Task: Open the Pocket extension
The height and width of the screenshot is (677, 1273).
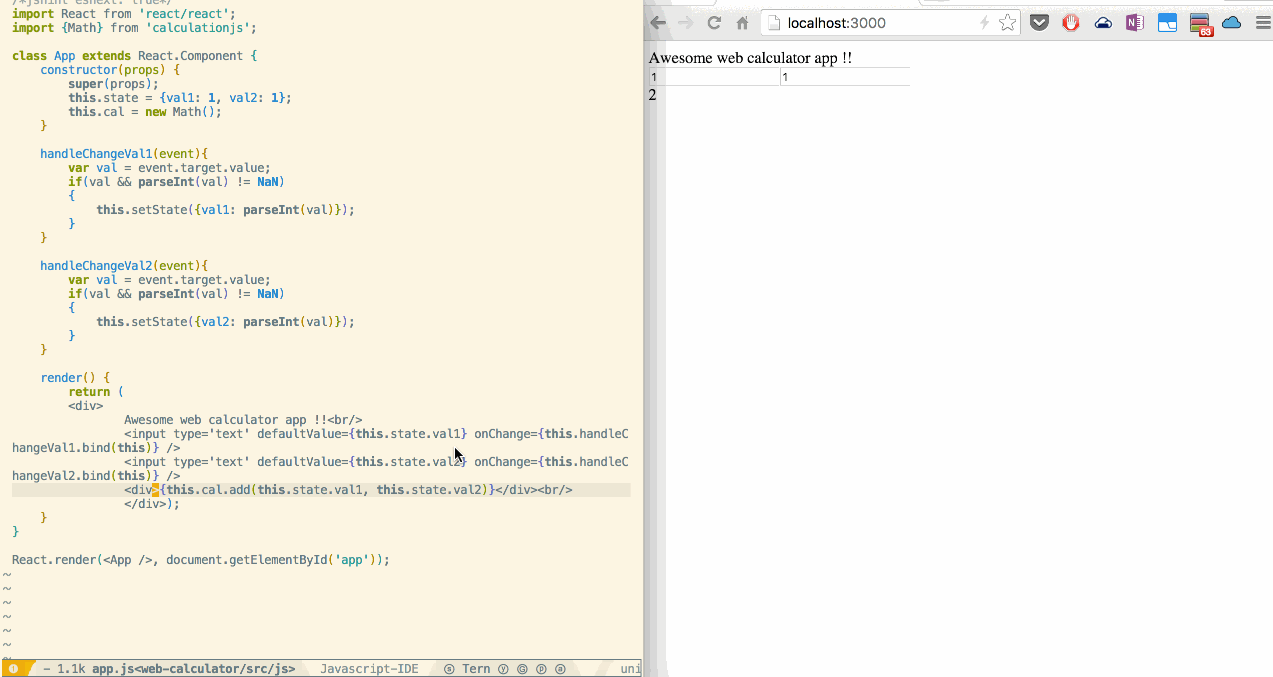Action: pyautogui.click(x=1040, y=23)
